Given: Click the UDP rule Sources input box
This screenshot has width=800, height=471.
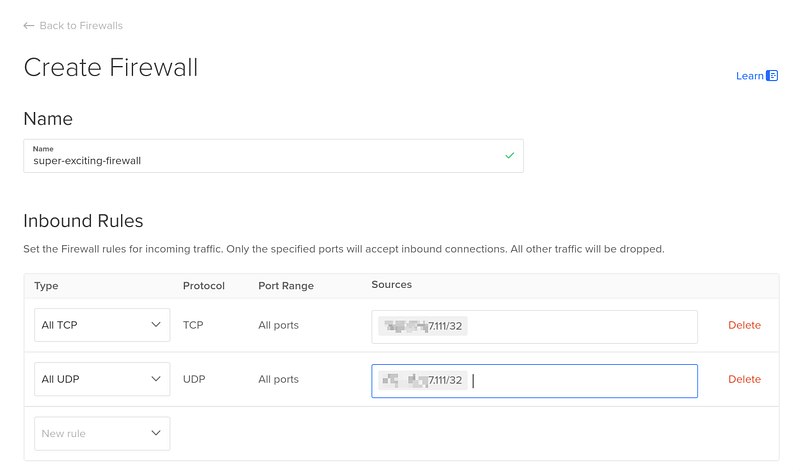Looking at the screenshot, I should pos(580,380).
